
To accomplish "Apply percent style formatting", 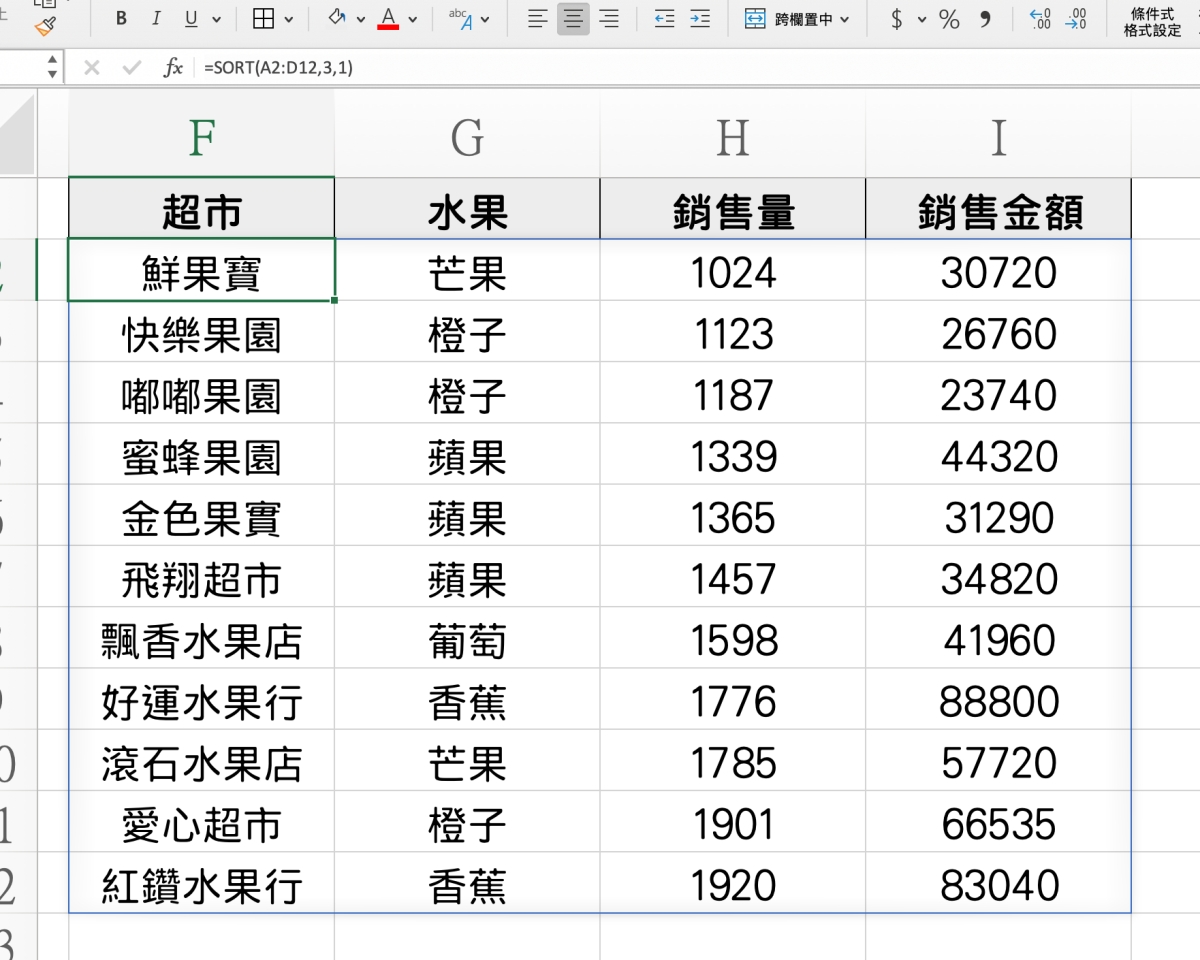I will (949, 19).
